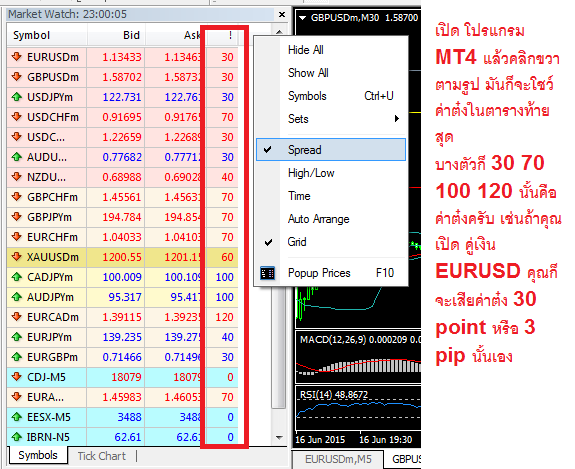Click the GBPUSDm down-arrow direction icon
Image resolution: width=575 pixels, height=469 pixels.
point(17,77)
